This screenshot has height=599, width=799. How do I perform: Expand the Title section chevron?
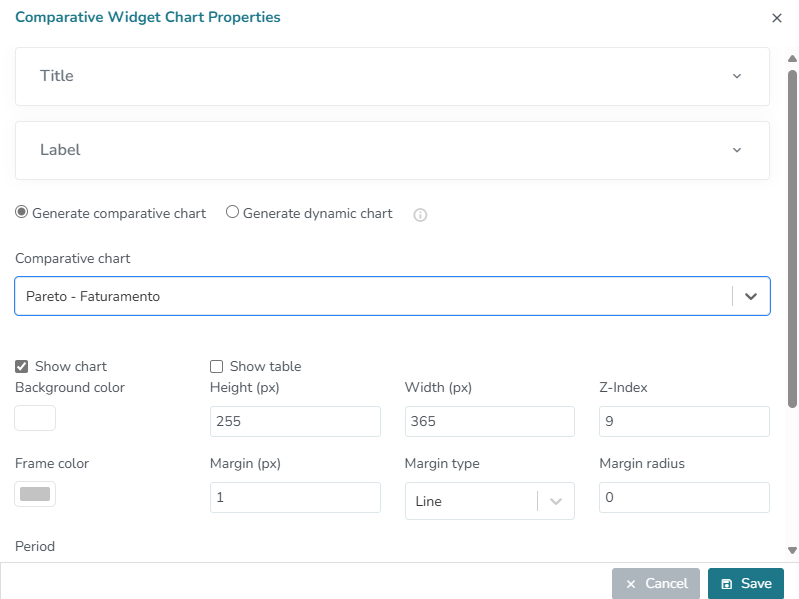coord(737,76)
